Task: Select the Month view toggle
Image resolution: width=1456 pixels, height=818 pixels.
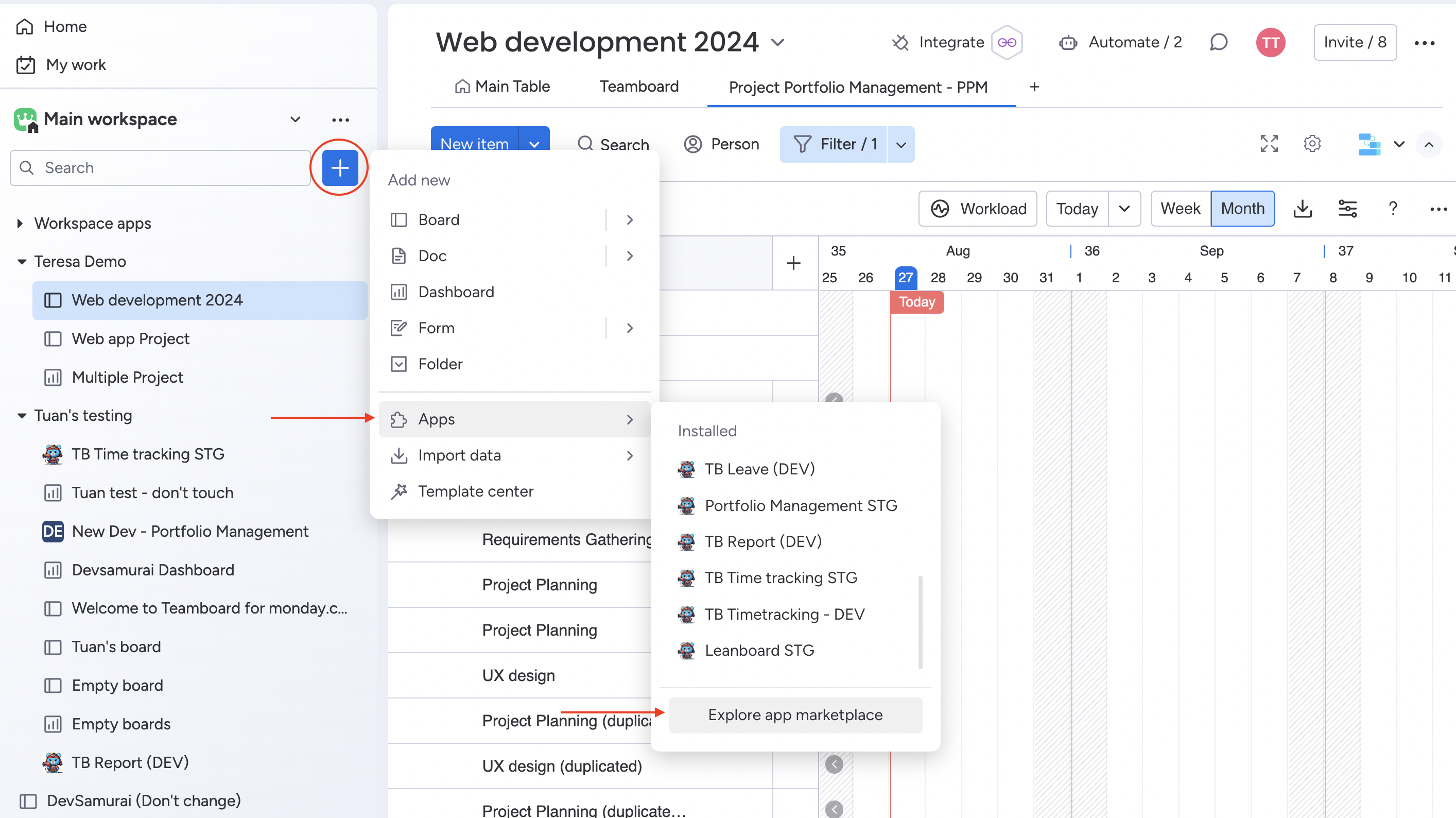Action: coord(1242,209)
